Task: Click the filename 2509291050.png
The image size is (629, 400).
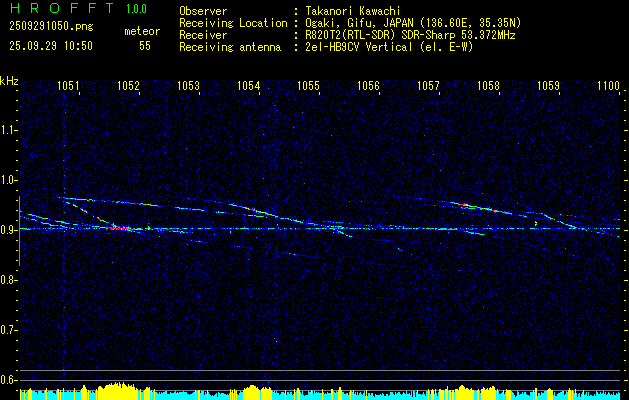Action: [x=51, y=27]
